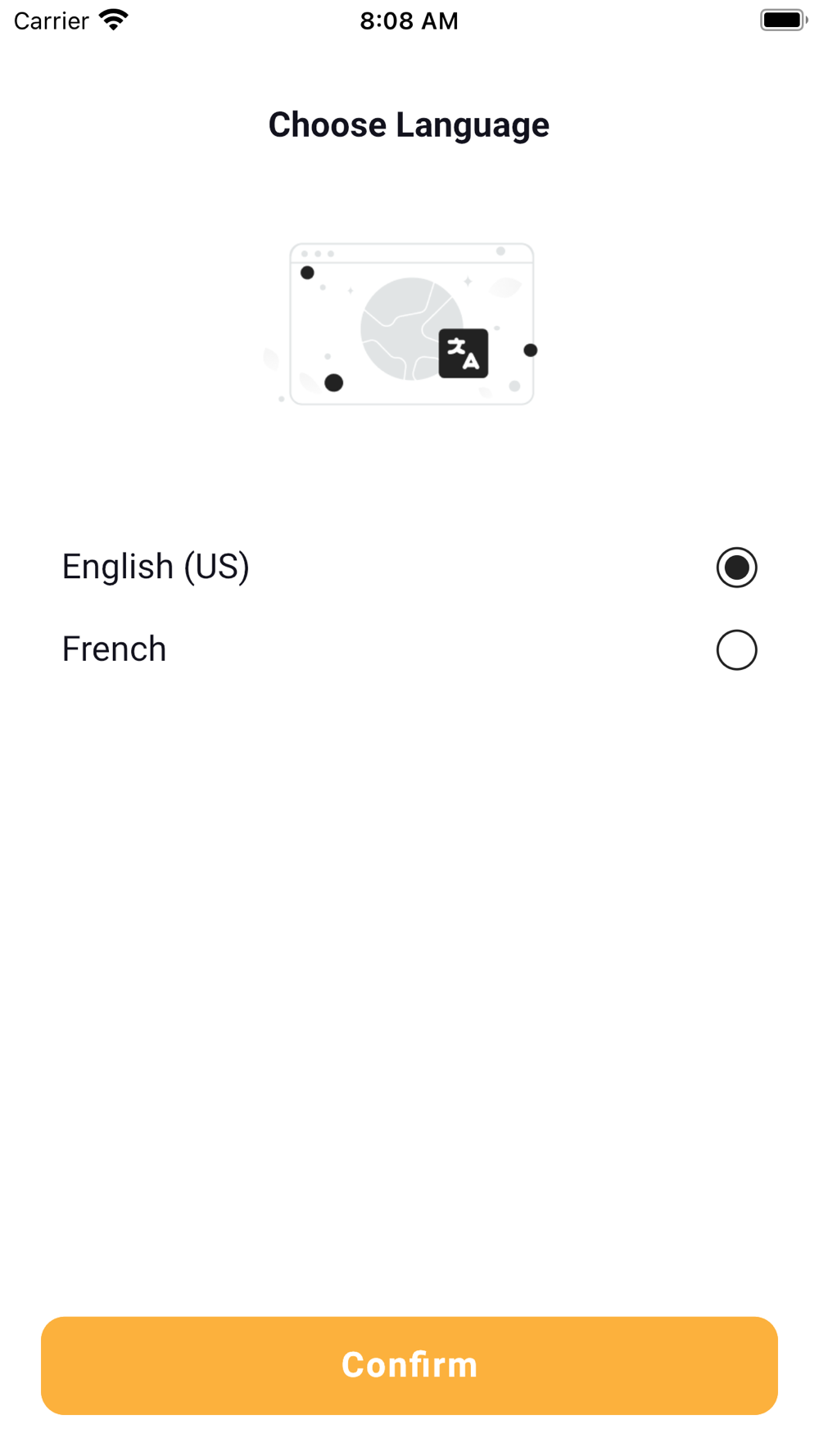Tap the globe graphic in the illustration

[412, 329]
